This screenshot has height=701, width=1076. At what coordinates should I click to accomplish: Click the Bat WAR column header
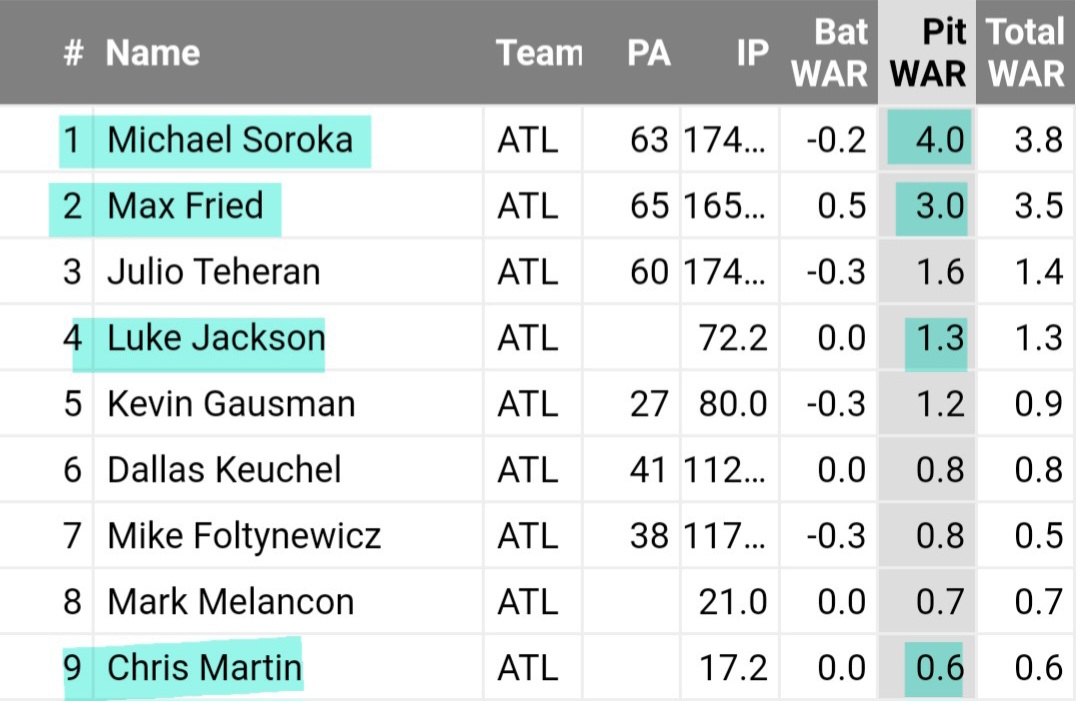tap(829, 53)
